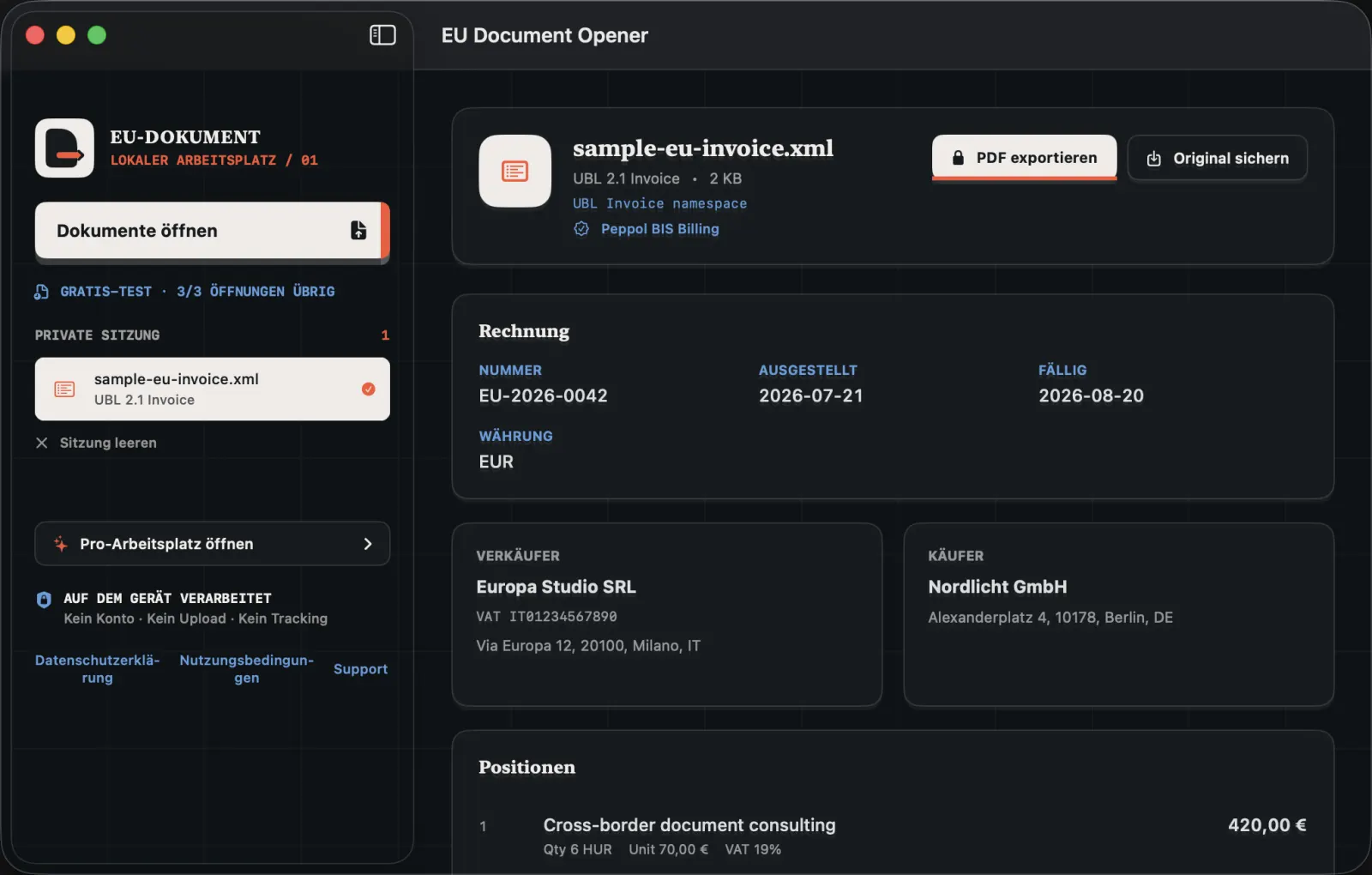Viewport: 1372px width, 875px height.
Task: Click the sample-eu-invoice.xml header title
Action: [x=703, y=148]
